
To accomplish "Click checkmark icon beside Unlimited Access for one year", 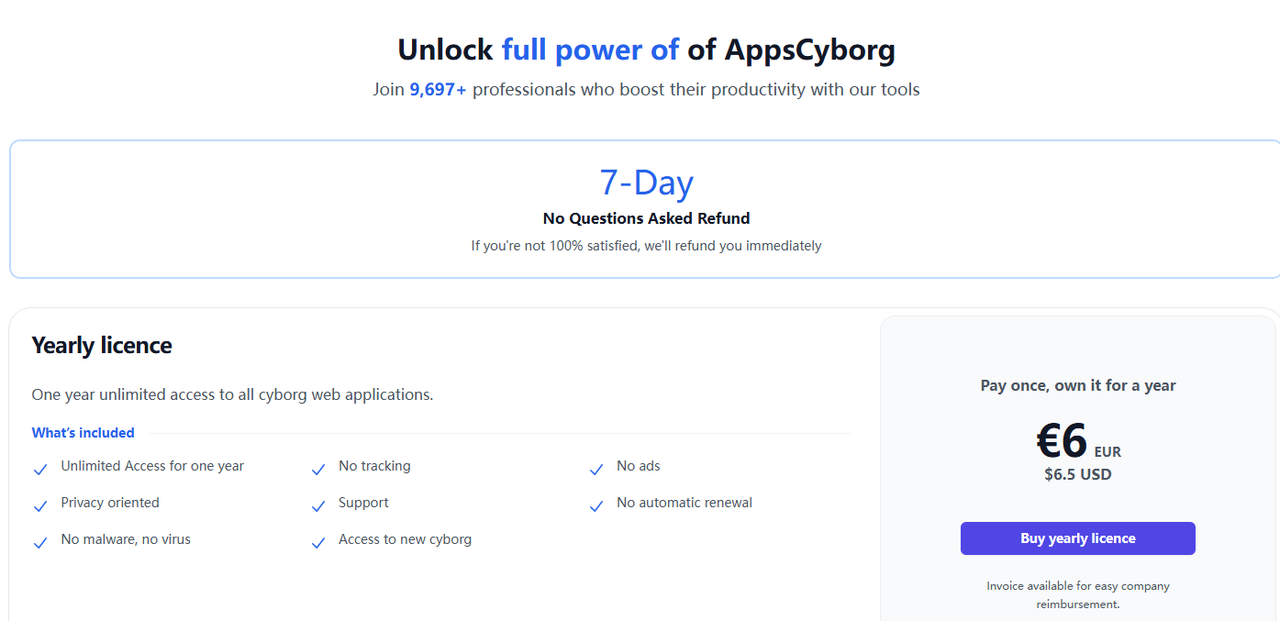I will [40, 469].
